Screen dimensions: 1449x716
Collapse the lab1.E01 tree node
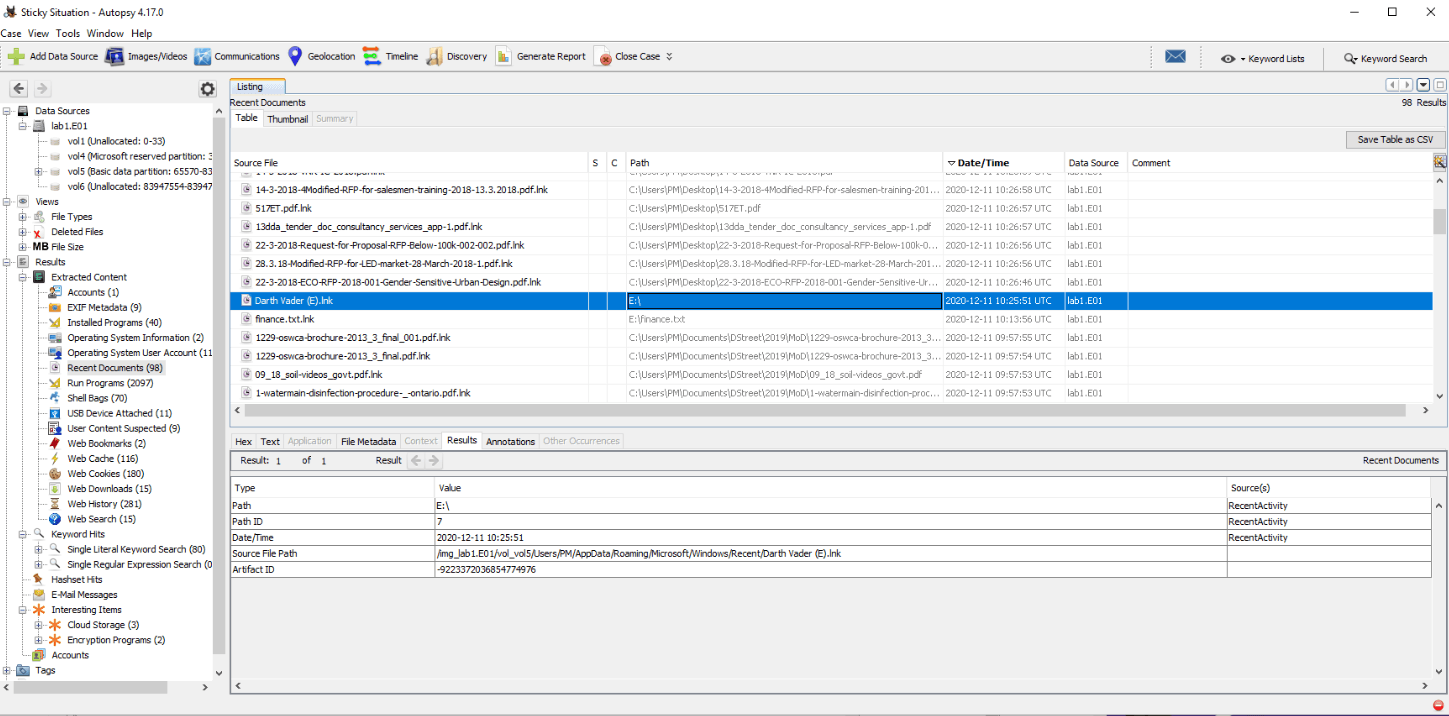(23, 126)
